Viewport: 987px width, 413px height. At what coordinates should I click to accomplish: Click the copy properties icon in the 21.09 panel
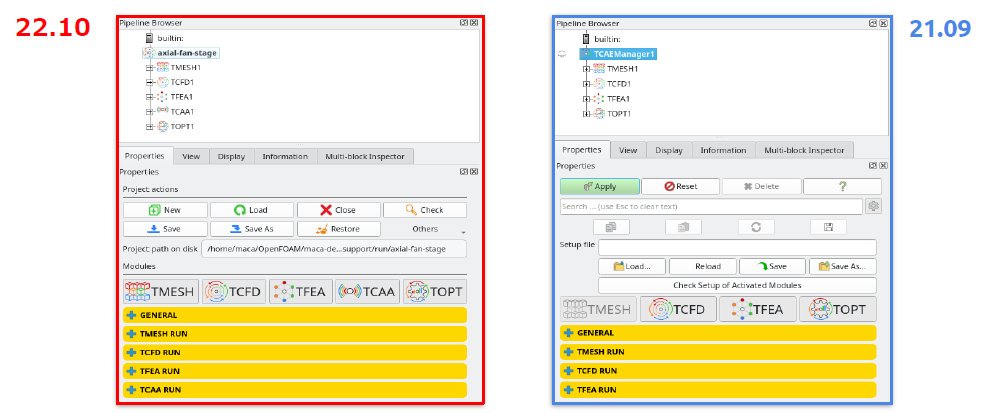click(611, 227)
